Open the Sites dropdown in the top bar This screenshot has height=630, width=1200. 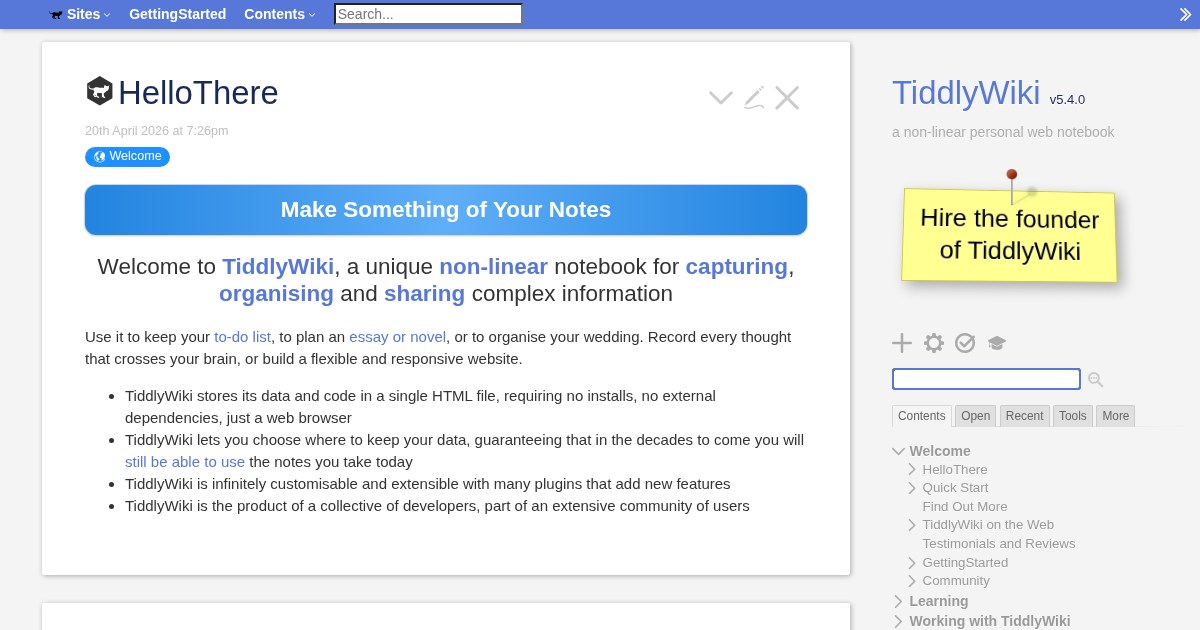pos(80,14)
